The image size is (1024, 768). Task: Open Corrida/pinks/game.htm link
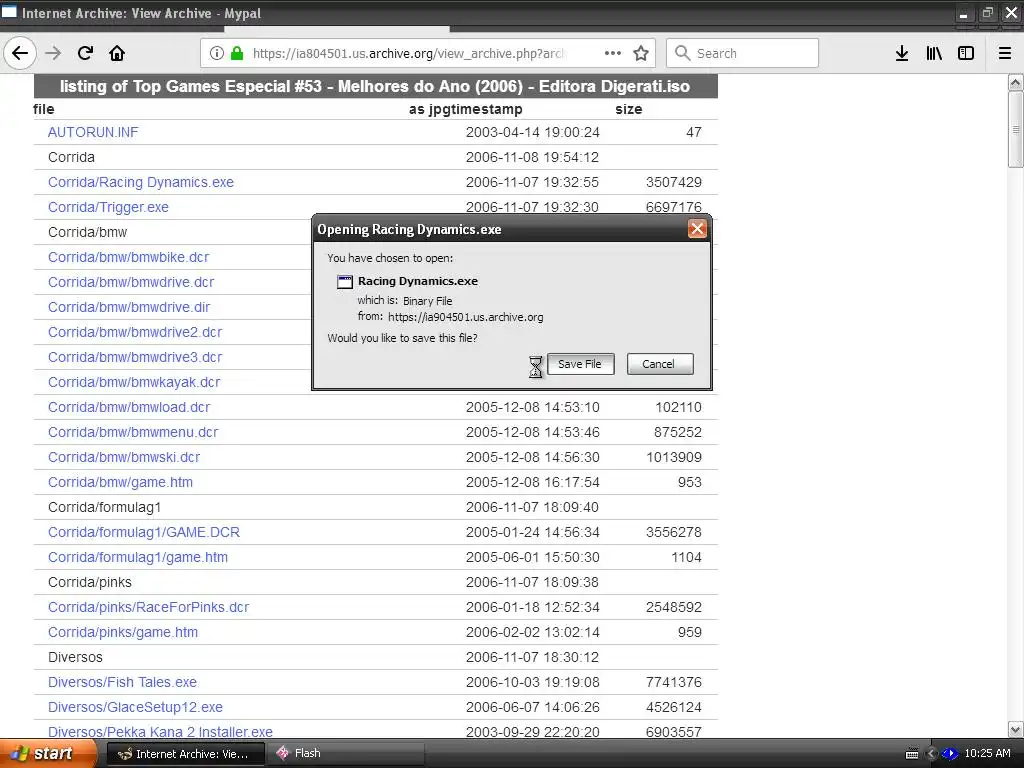[x=123, y=632]
